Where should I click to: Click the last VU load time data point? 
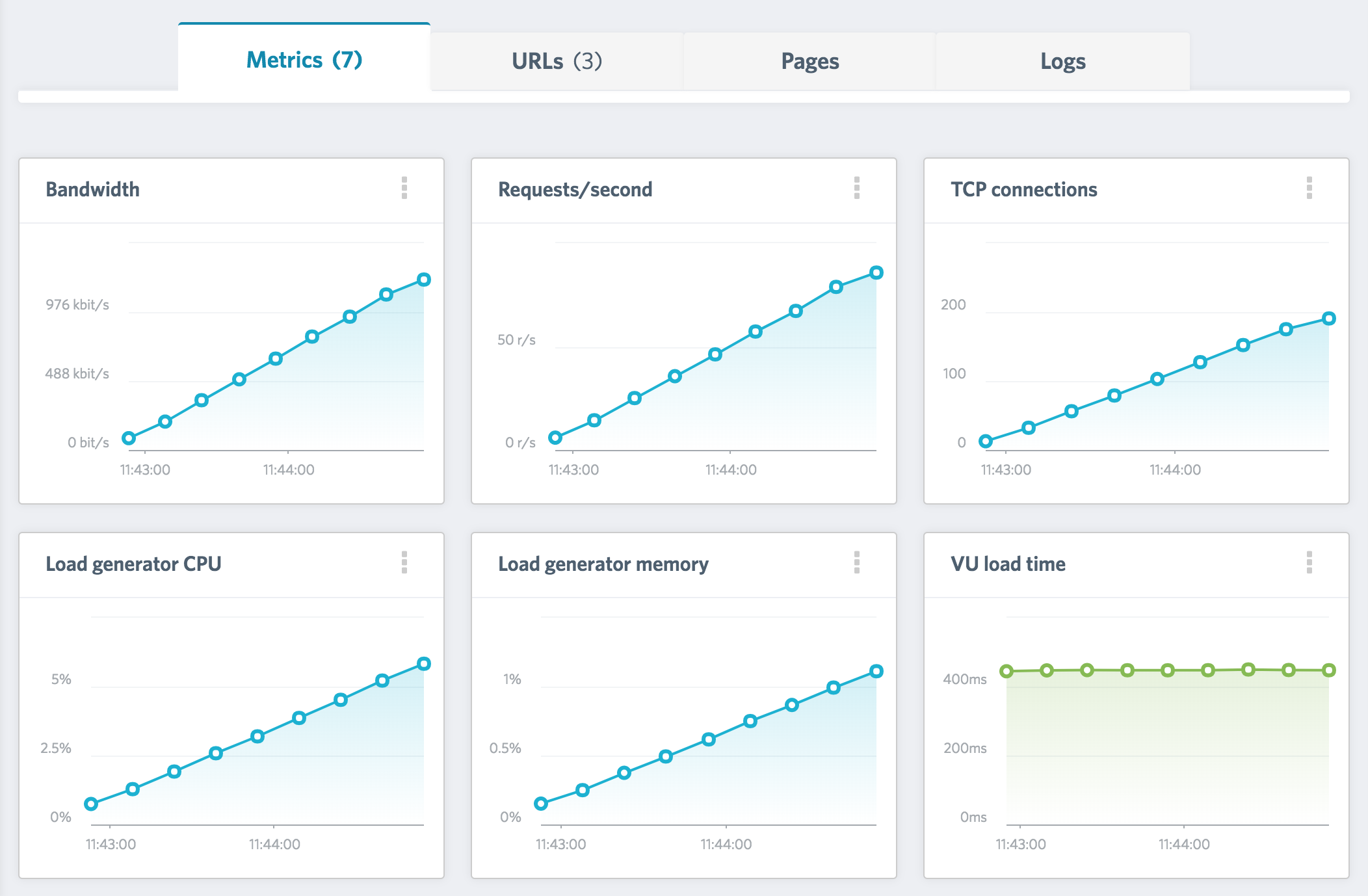1329,670
